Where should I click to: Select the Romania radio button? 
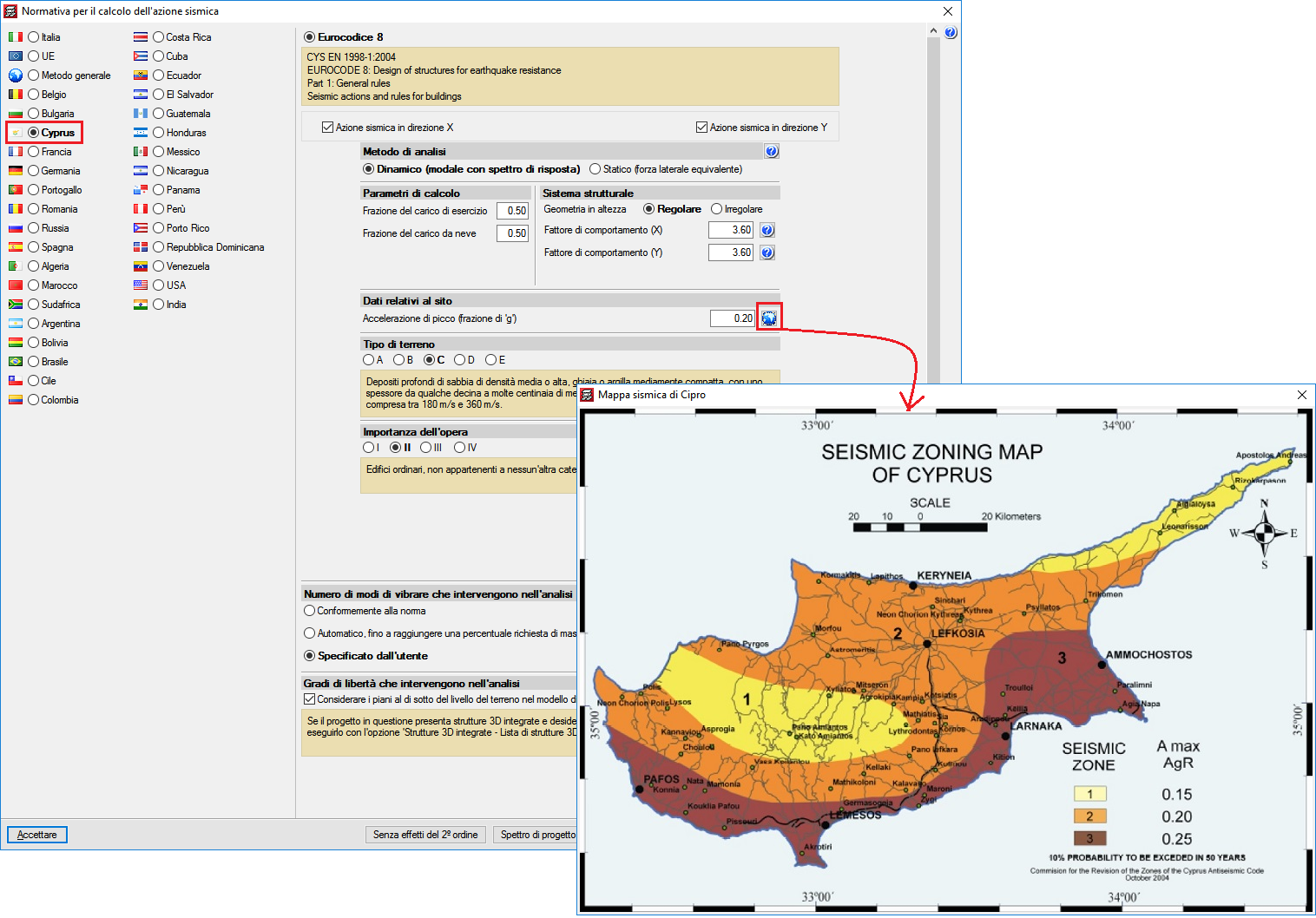tap(34, 209)
